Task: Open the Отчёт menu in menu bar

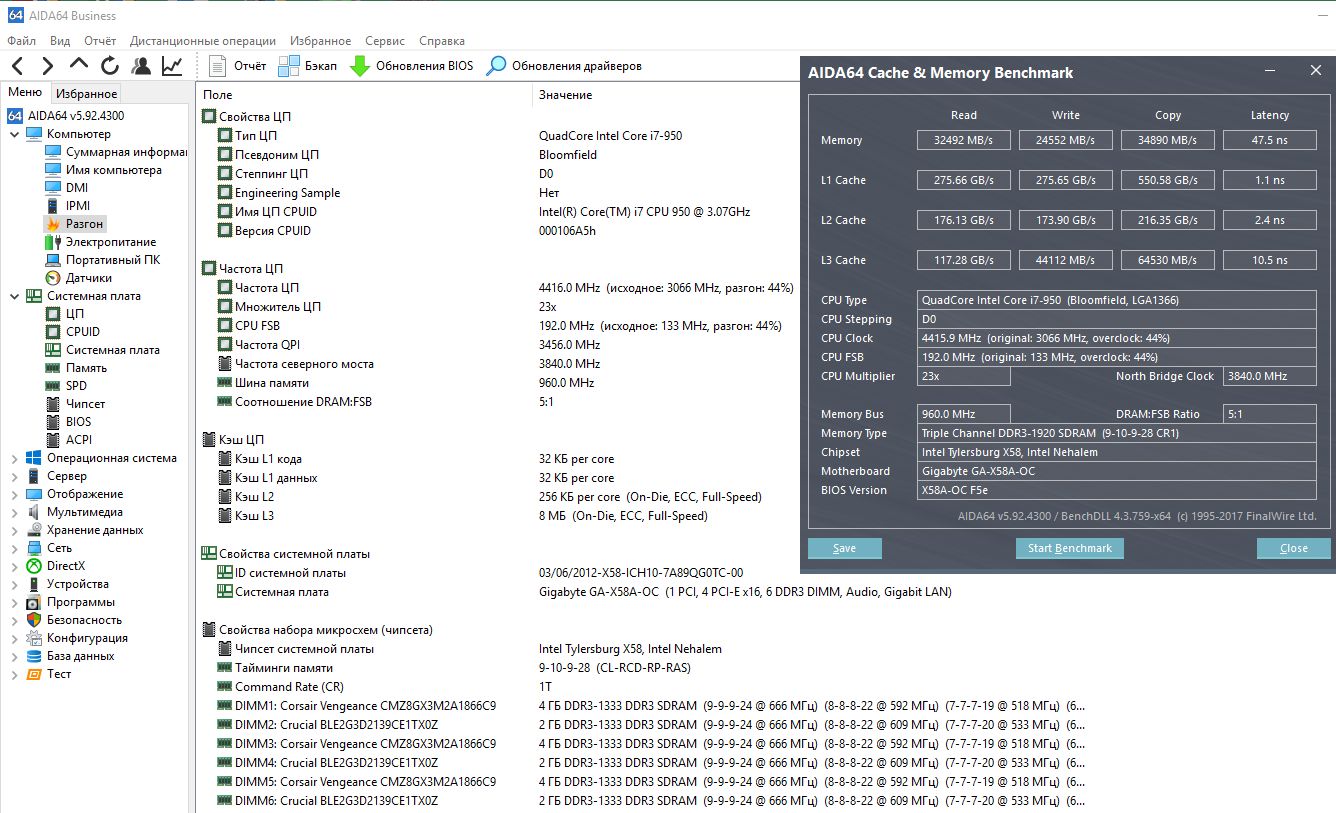Action: [x=100, y=41]
